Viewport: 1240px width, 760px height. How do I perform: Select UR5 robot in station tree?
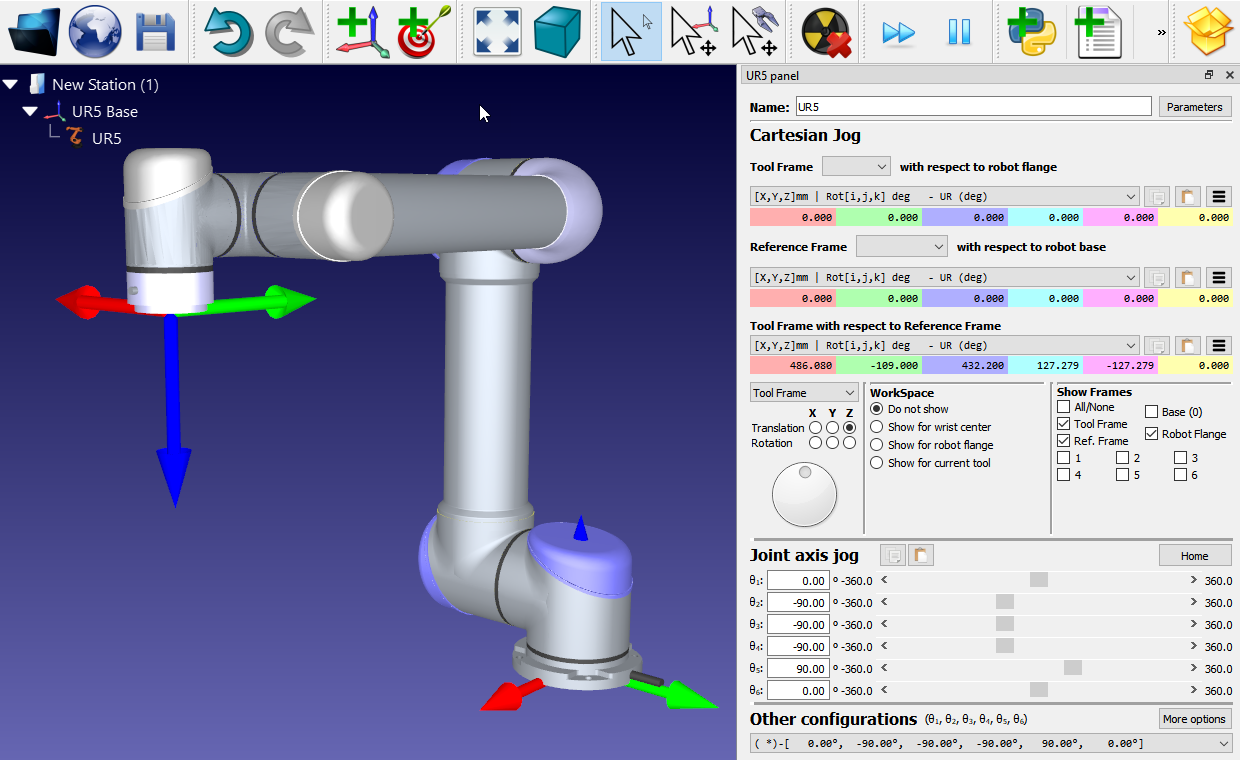[106, 139]
